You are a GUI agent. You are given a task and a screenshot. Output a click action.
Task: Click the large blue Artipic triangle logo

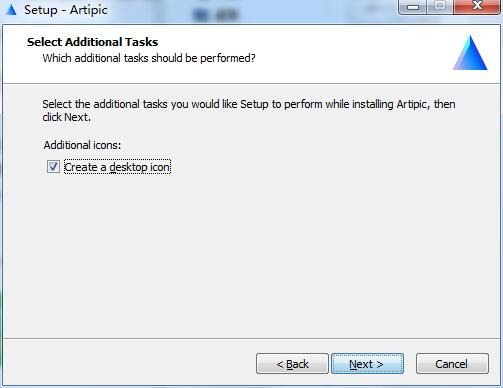[x=470, y=53]
